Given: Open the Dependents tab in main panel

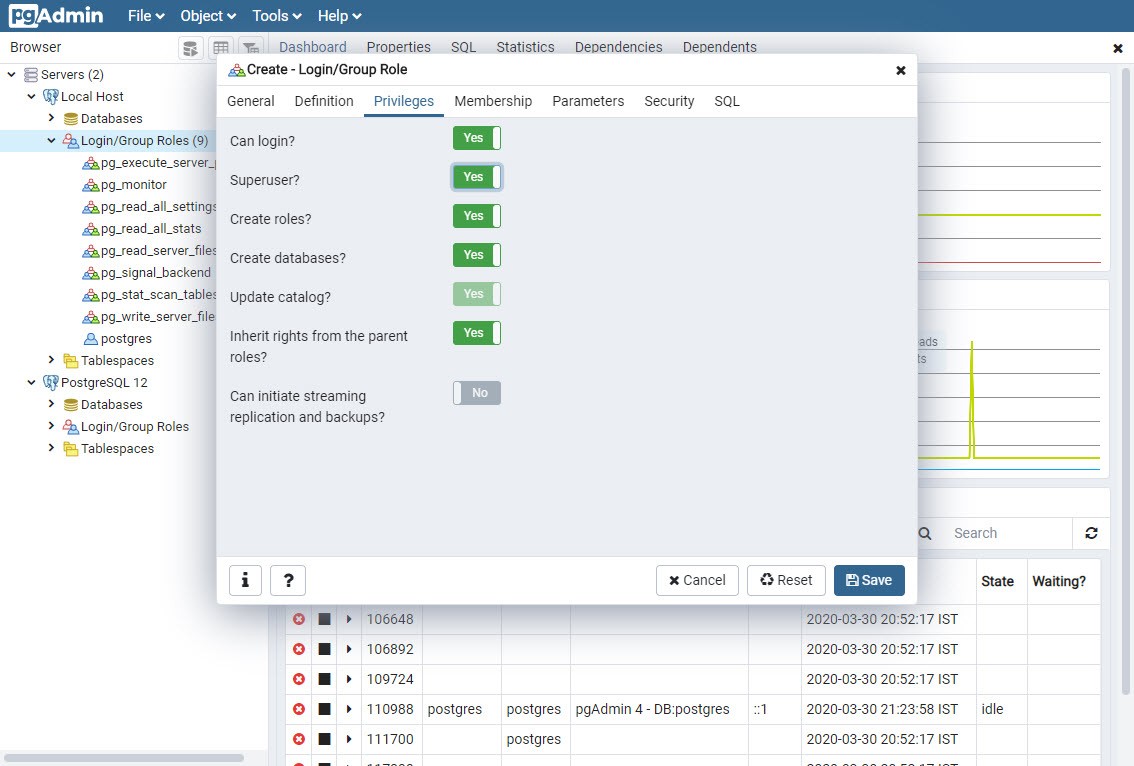Looking at the screenshot, I should click(x=720, y=47).
